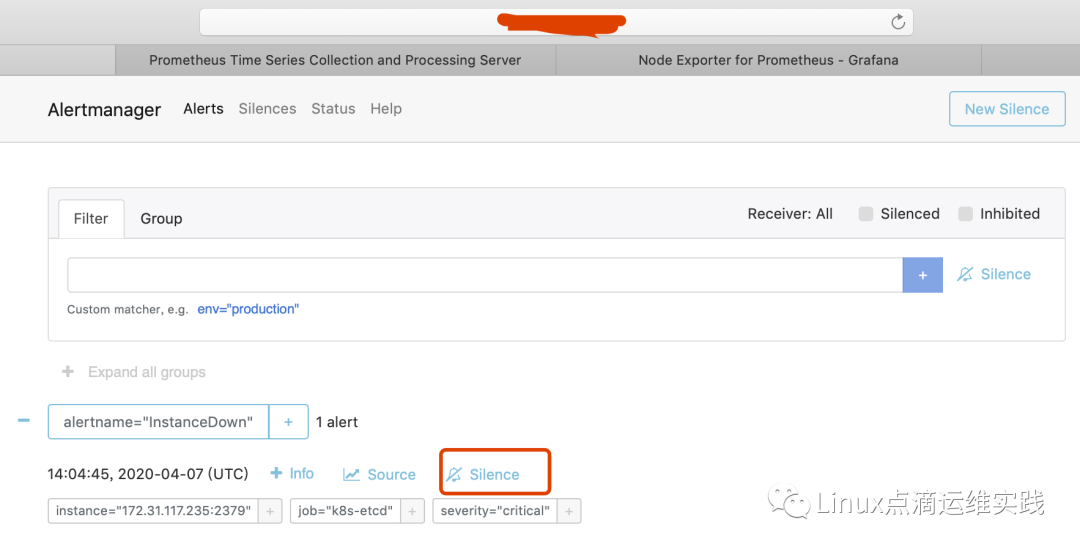This screenshot has height=550, width=1080.
Task: Toggle the Inhibited checkbox
Action: (966, 214)
